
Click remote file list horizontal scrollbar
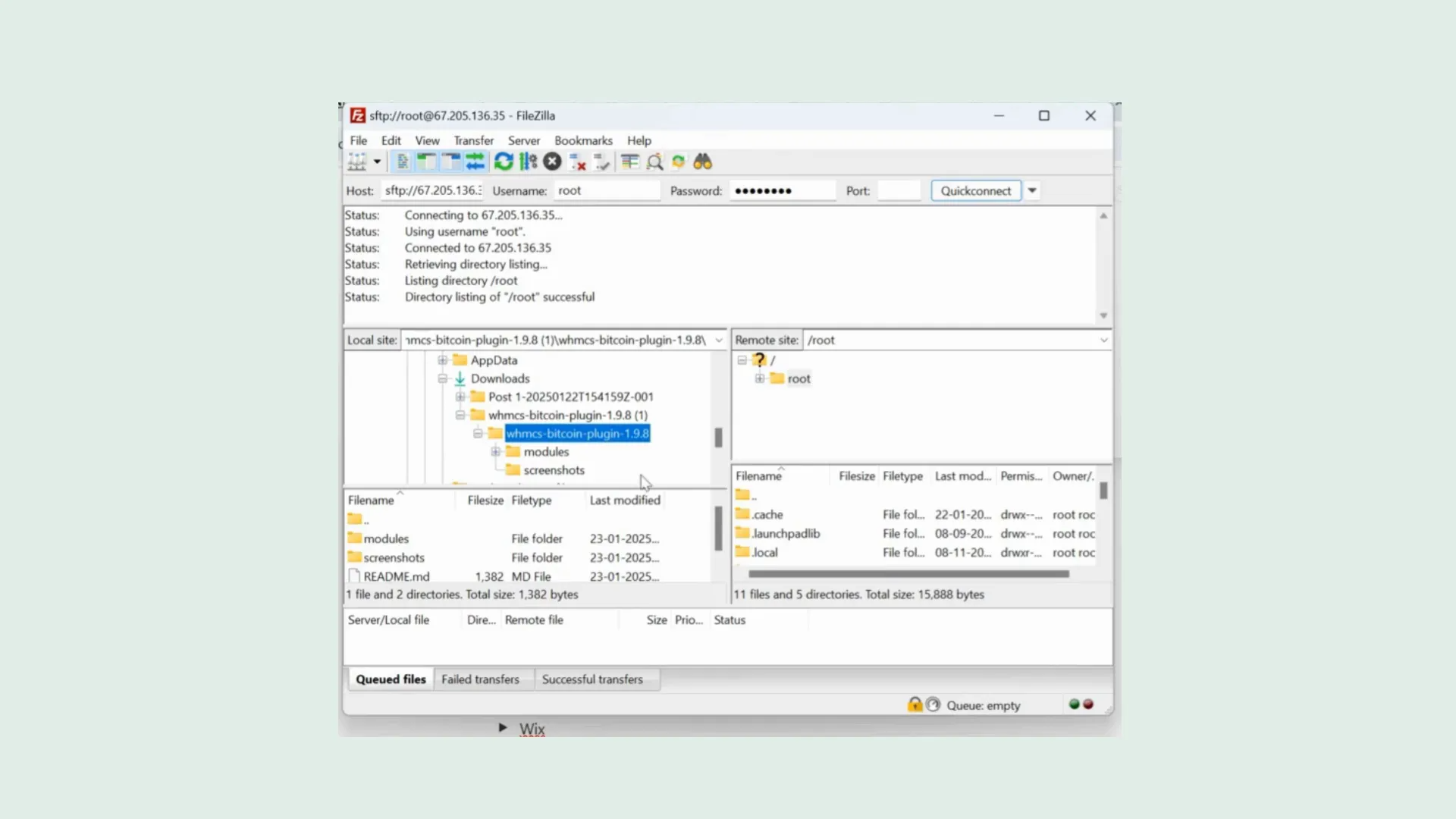[x=908, y=574]
